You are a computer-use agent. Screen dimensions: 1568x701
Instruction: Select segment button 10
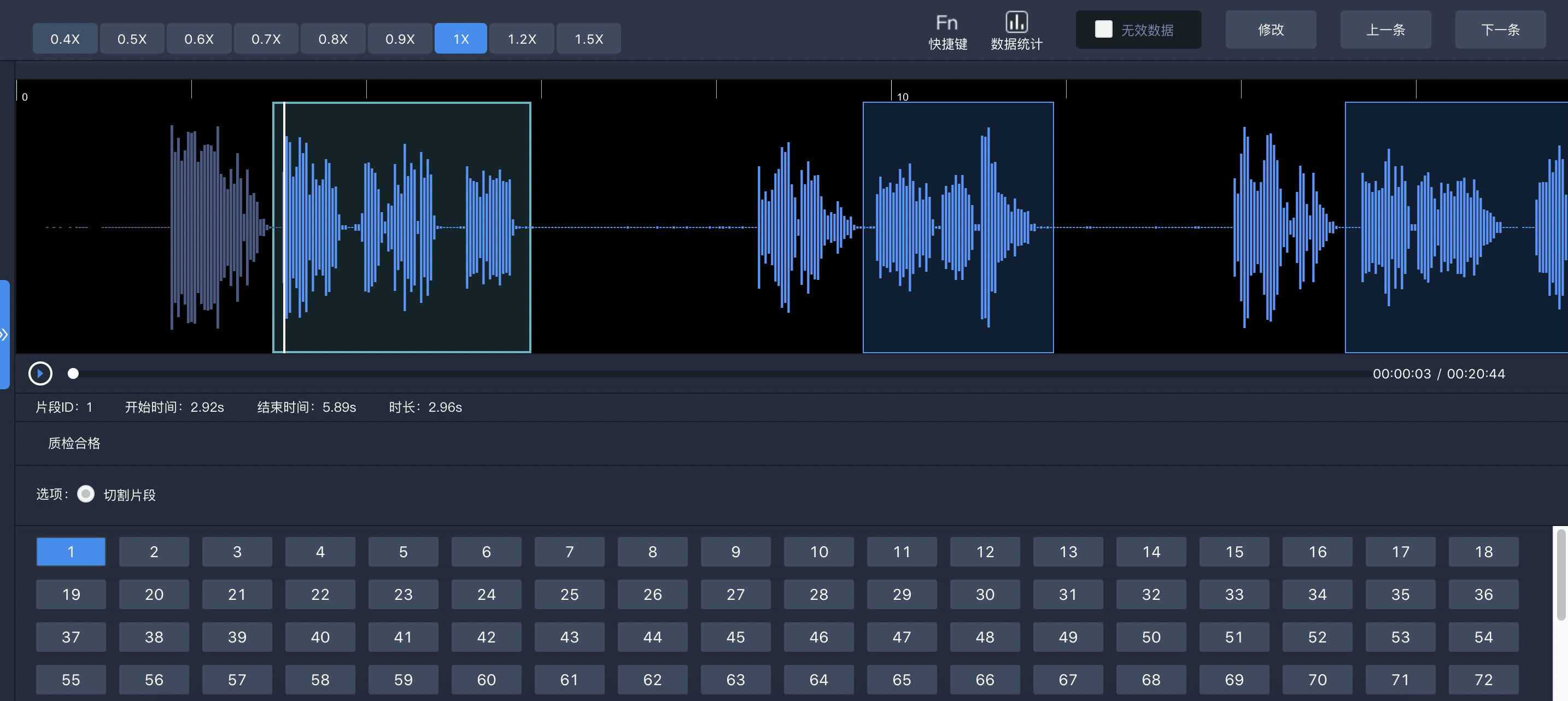818,552
